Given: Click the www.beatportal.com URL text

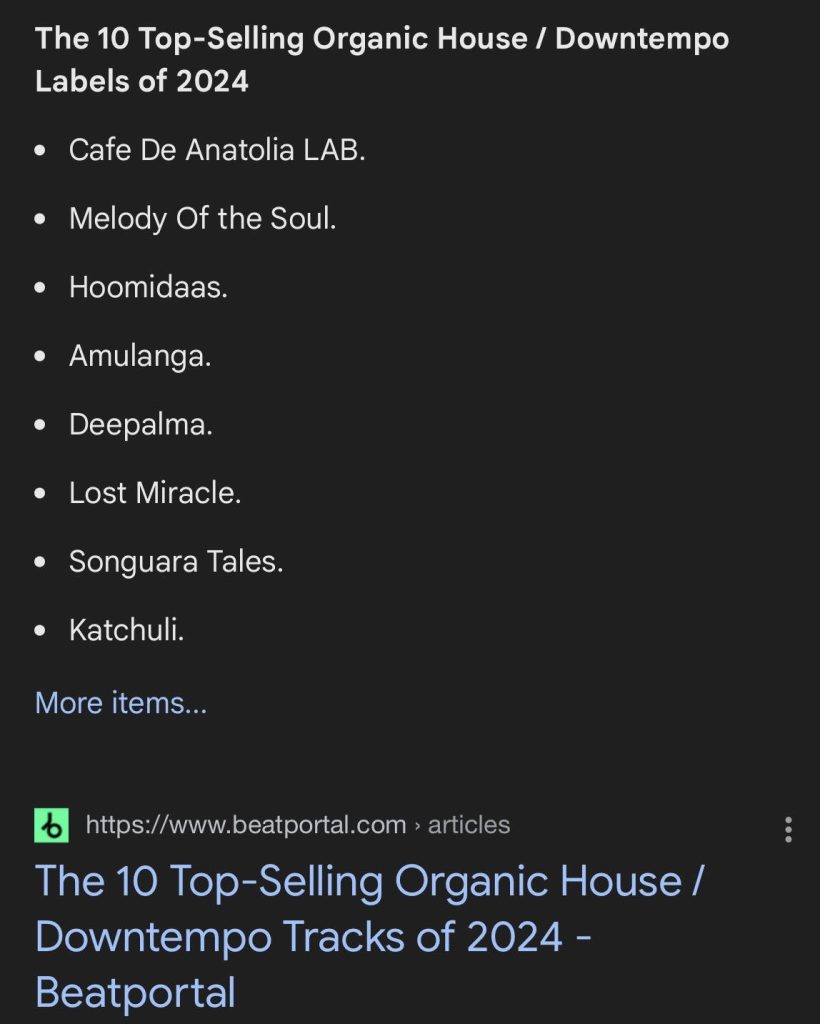Looking at the screenshot, I should pyautogui.click(x=246, y=825).
